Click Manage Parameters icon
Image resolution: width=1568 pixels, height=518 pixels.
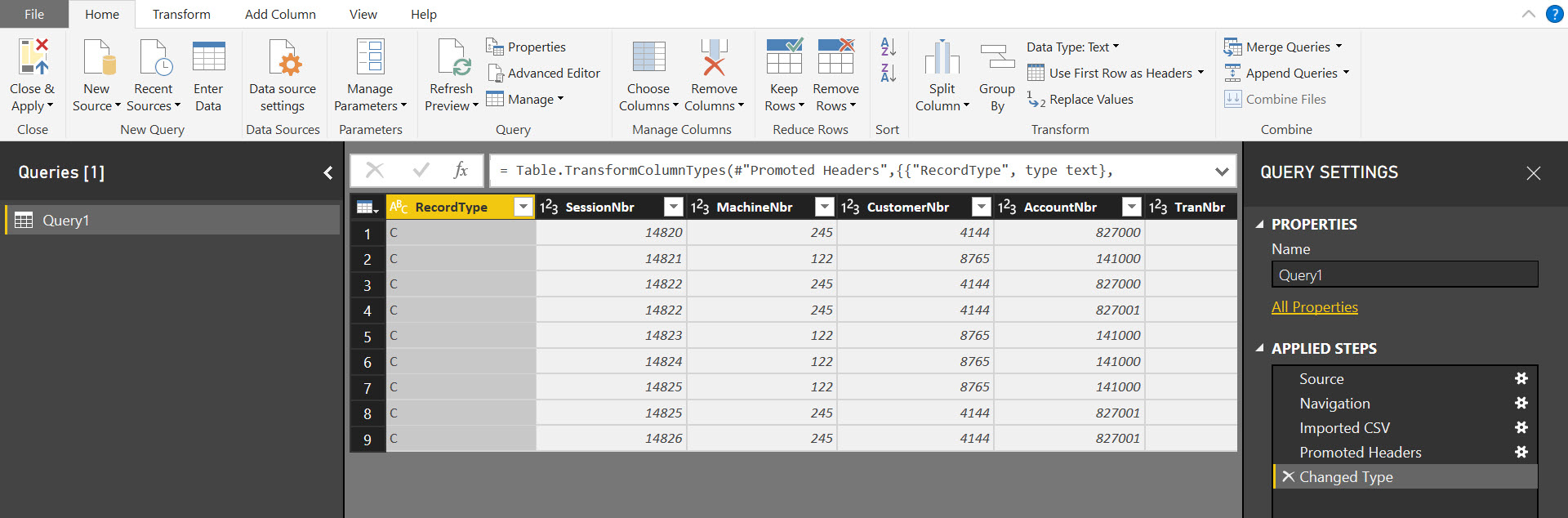tap(370, 56)
